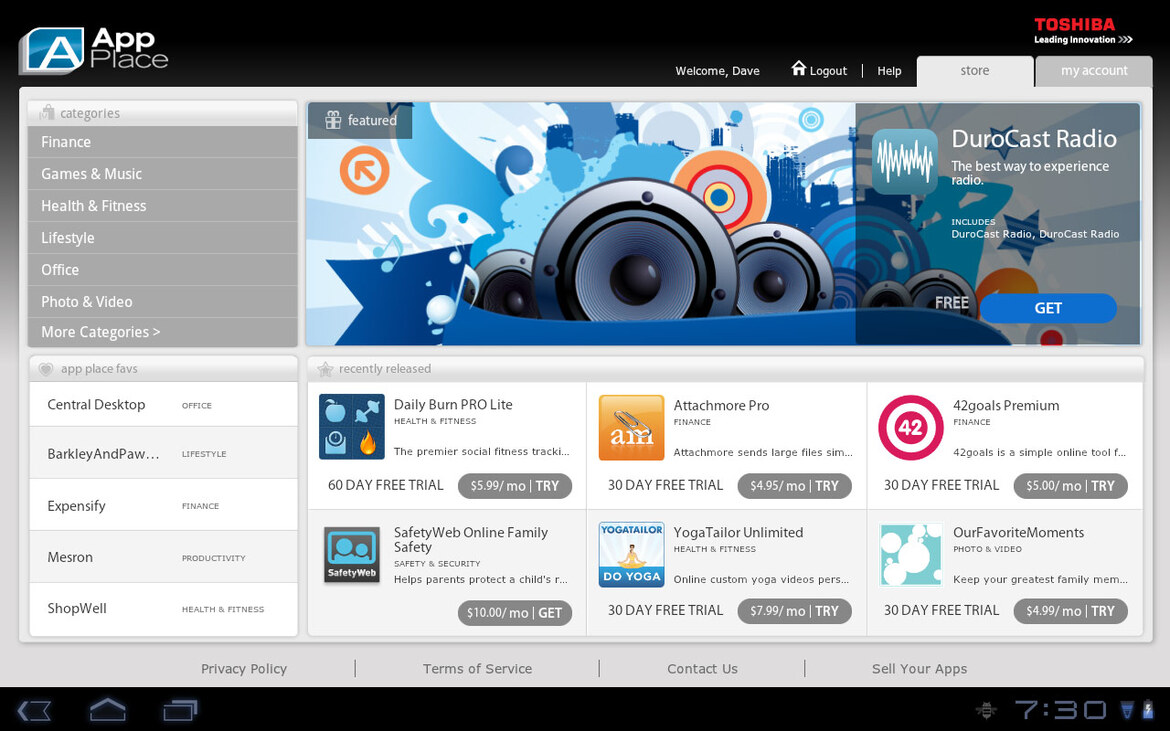1170x731 pixels.
Task: Select the Lifestyle category
Action: coord(163,238)
